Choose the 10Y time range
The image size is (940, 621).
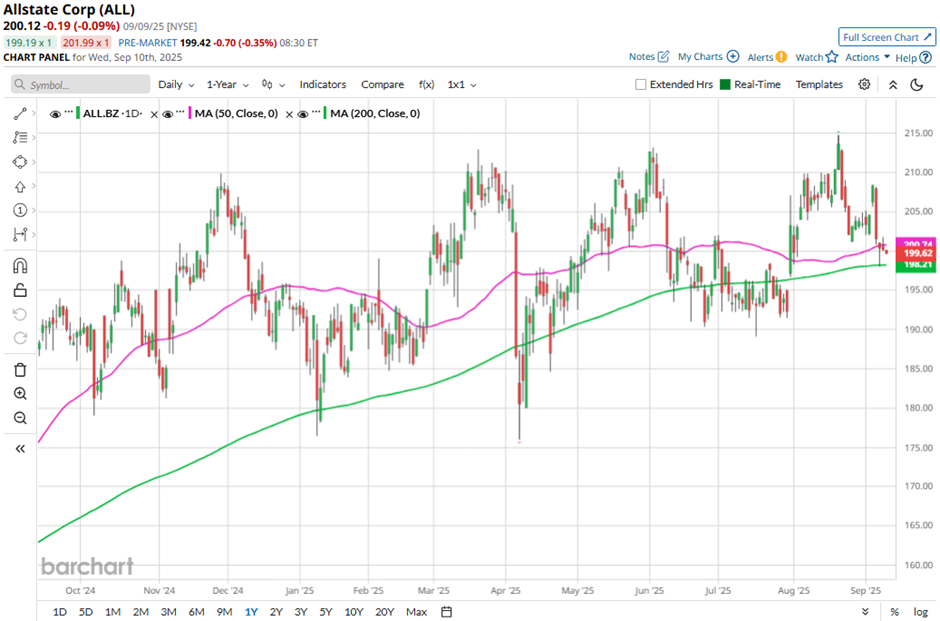tap(354, 611)
